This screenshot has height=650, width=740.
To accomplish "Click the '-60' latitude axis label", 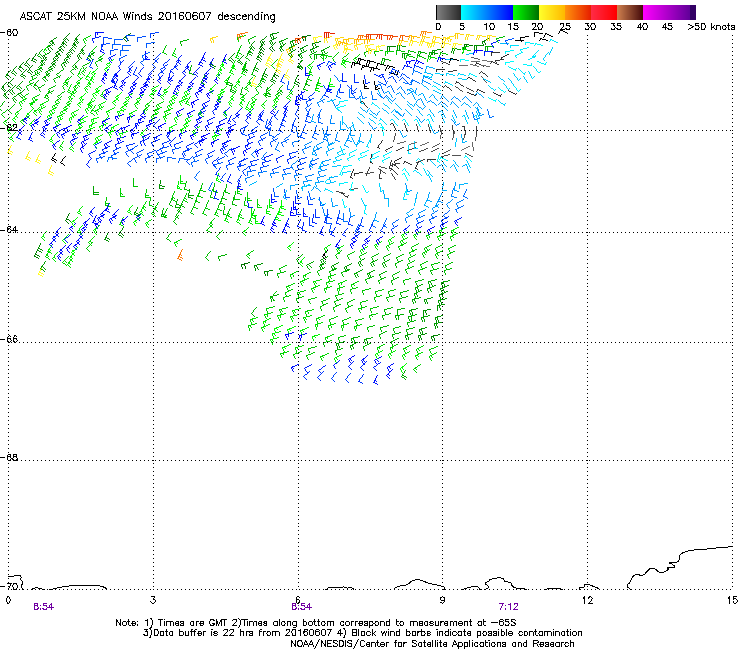I will (x=9, y=33).
